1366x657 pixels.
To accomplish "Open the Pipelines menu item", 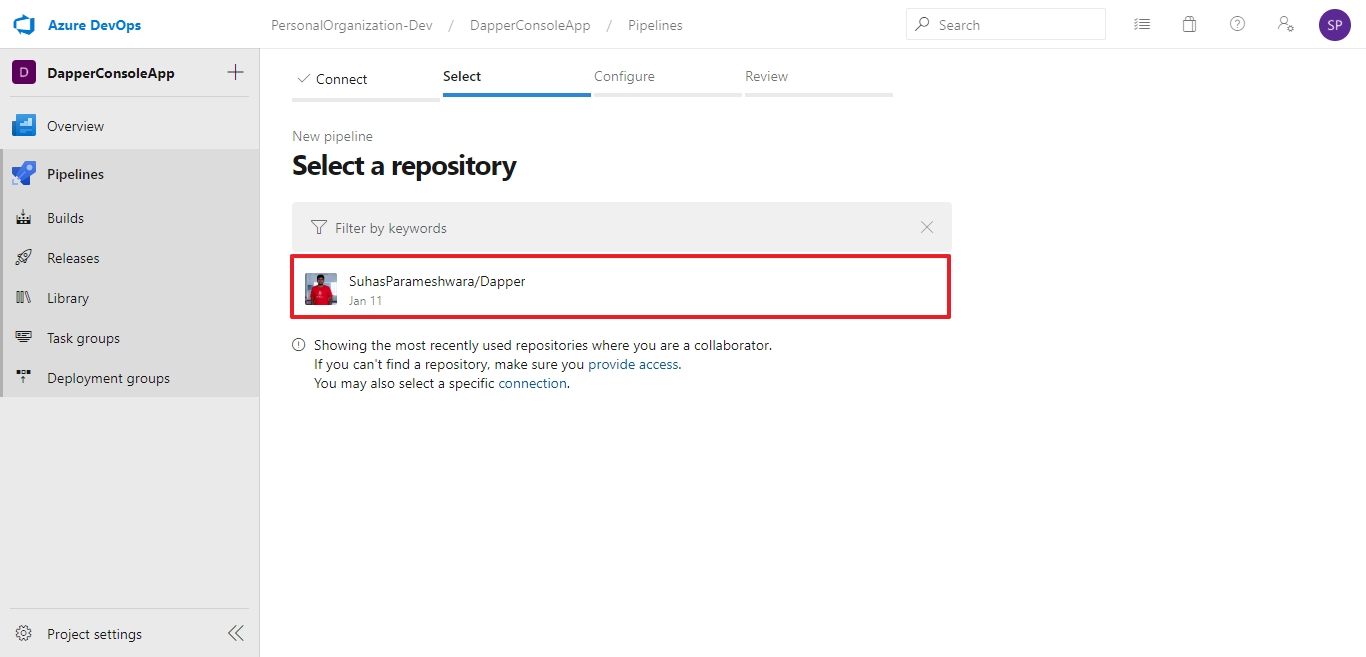I will point(129,174).
